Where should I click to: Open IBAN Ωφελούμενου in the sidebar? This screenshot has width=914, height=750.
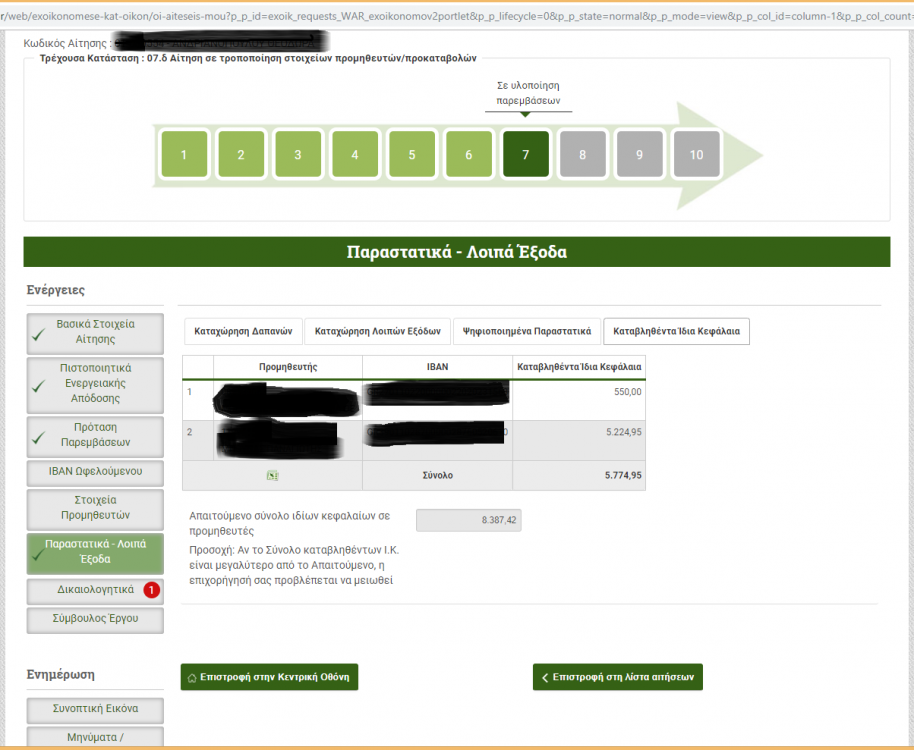pyautogui.click(x=95, y=472)
